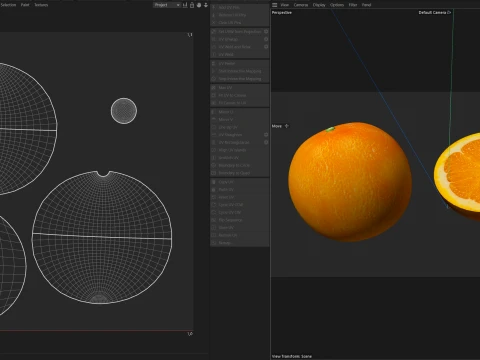Viewport: 480px width, 360px height.
Task: Open the Textures menu in the UV editor
Action: [41, 5]
